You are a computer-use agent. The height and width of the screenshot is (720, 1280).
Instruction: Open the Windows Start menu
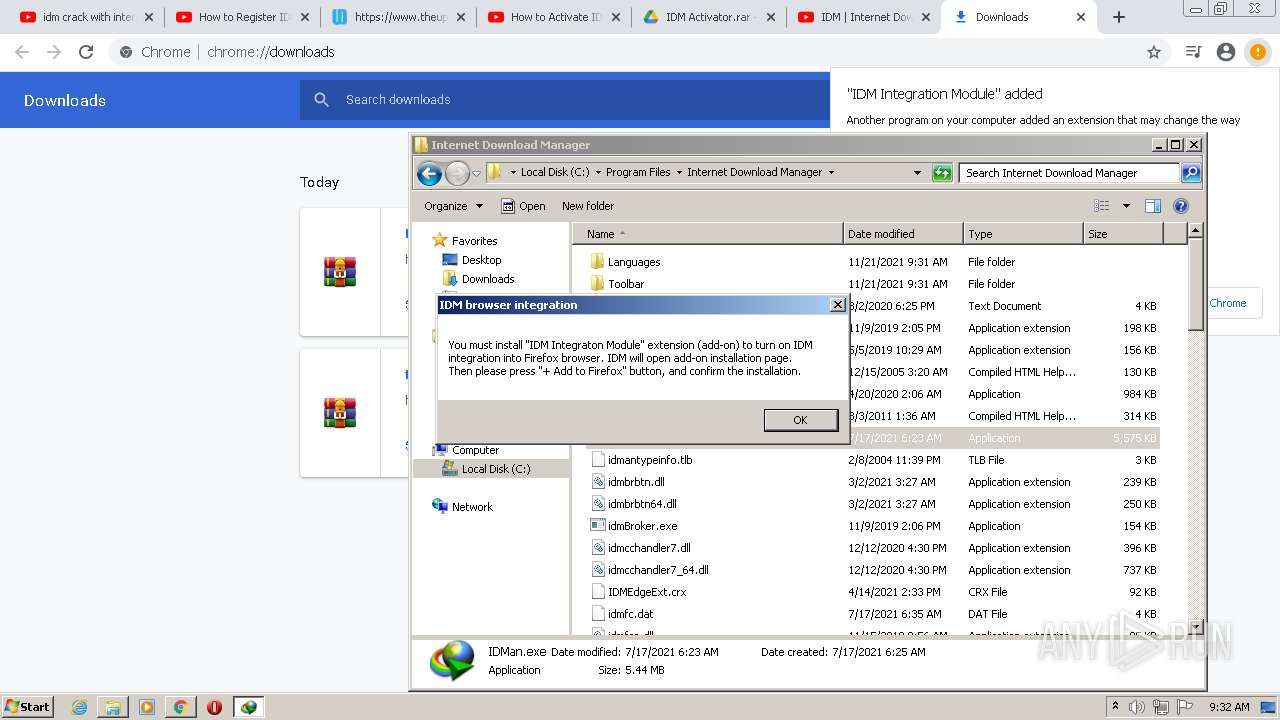tap(28, 707)
